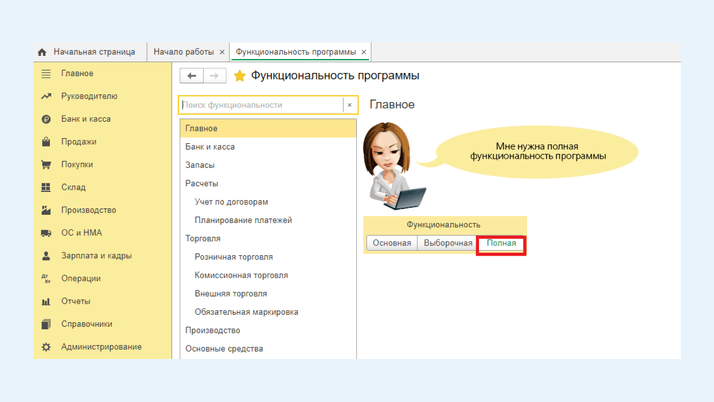
Task: Open the Администрирование section
Action: point(102,347)
